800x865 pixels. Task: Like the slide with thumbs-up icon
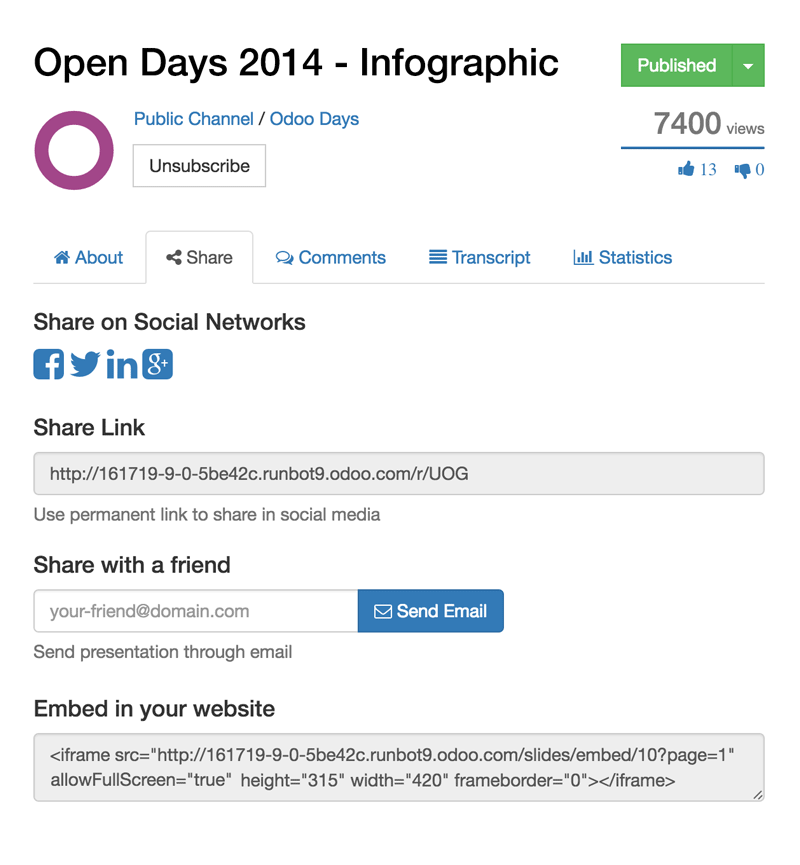click(686, 169)
